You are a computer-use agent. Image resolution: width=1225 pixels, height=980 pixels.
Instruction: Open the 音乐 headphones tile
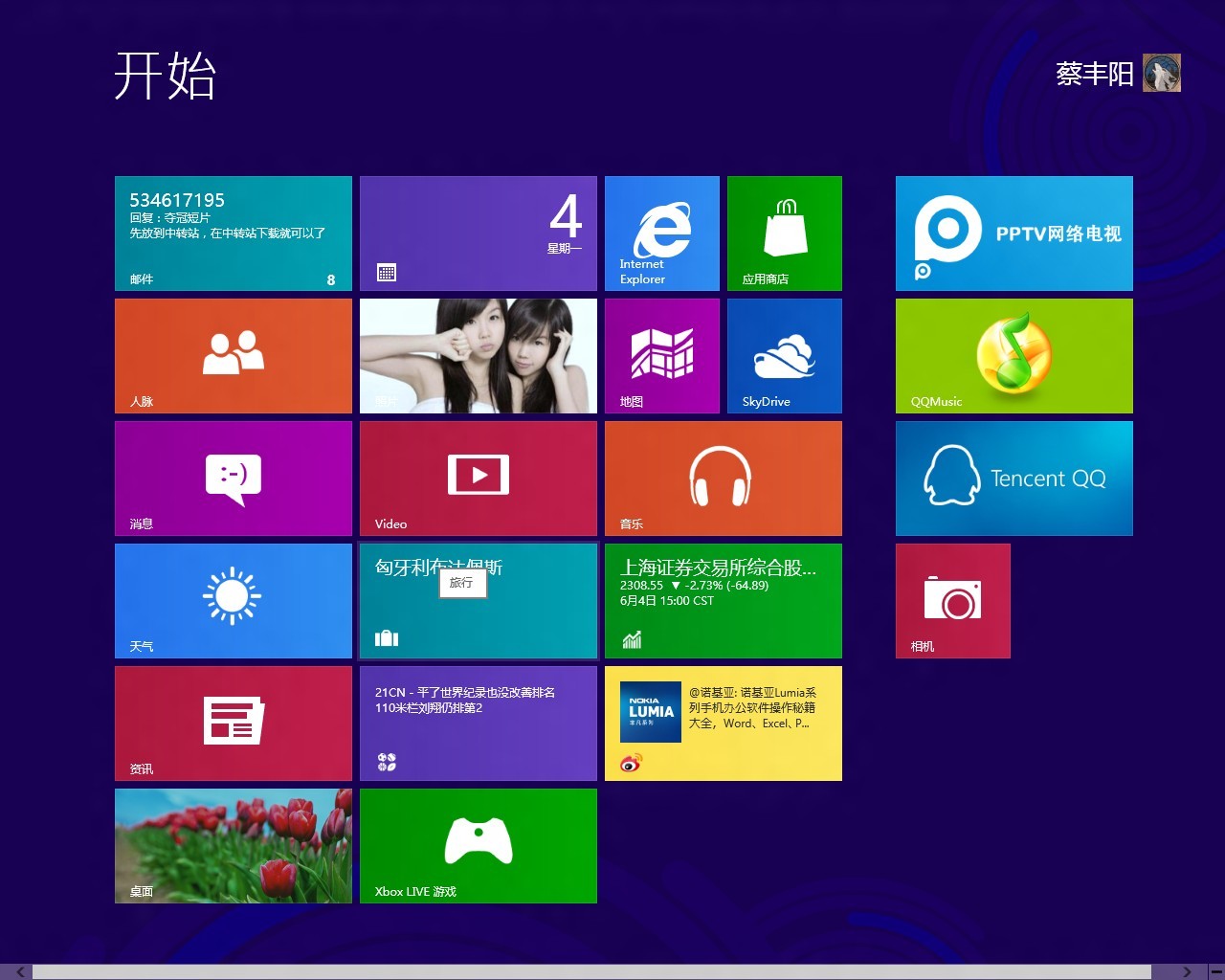point(724,479)
